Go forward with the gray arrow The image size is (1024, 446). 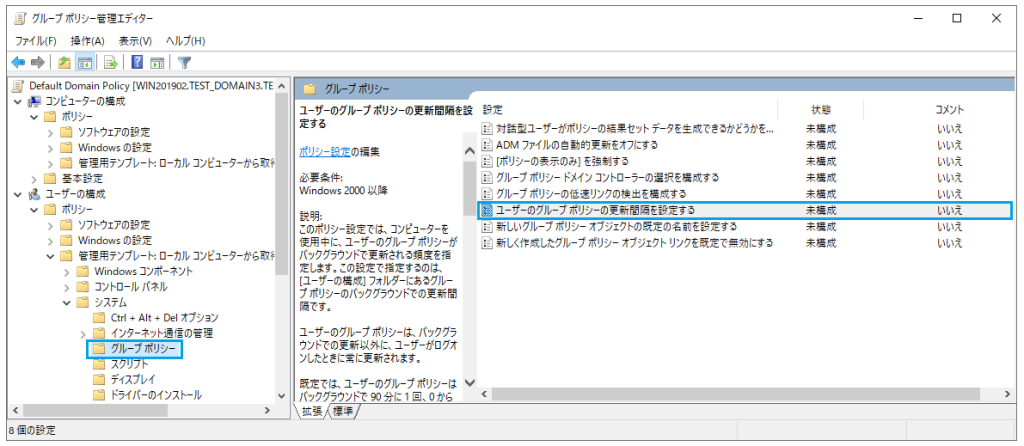pos(37,63)
